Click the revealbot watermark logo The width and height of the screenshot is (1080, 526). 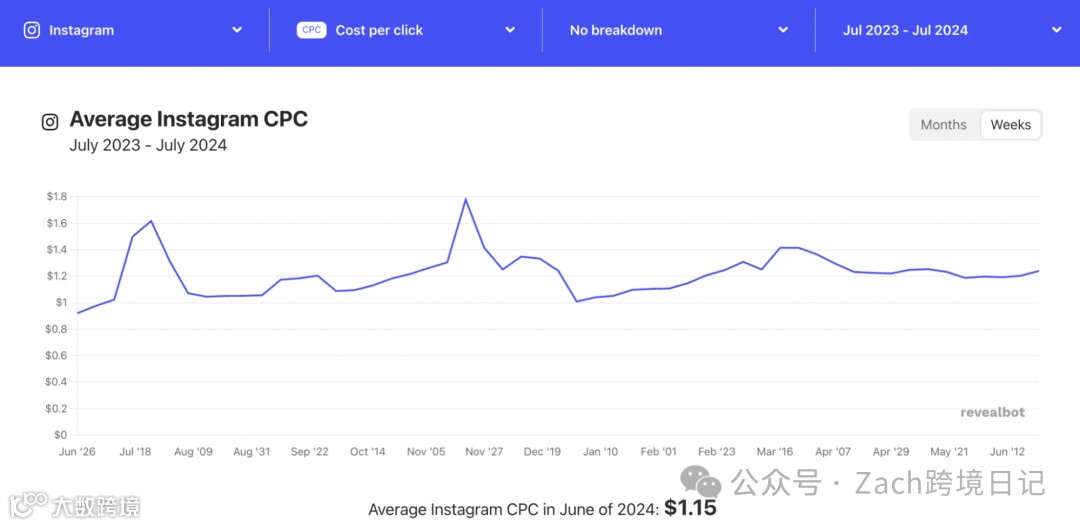click(992, 412)
